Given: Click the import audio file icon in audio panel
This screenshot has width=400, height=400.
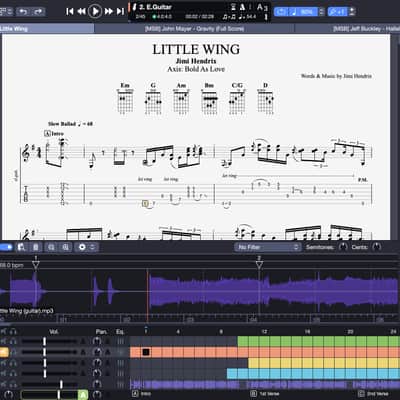Looking at the screenshot, I should [22, 247].
